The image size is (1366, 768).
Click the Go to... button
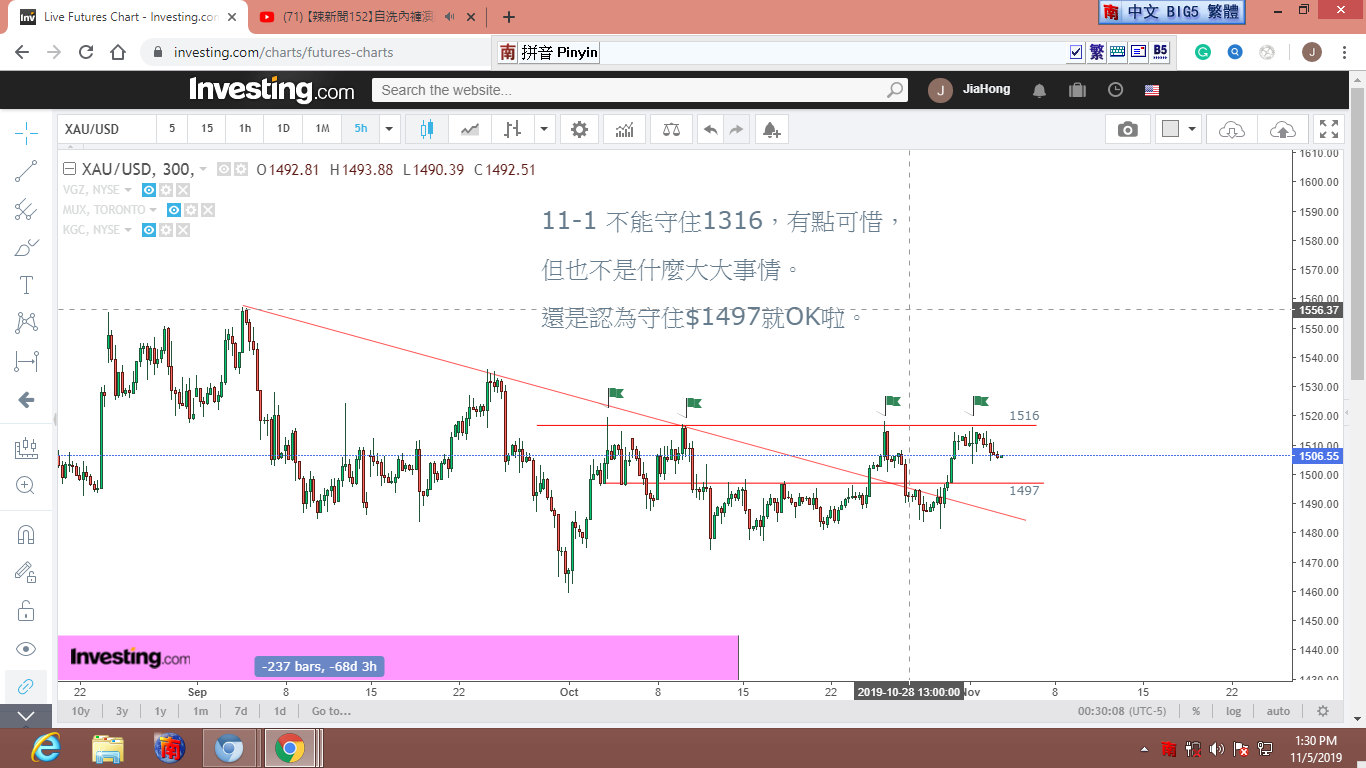331,711
